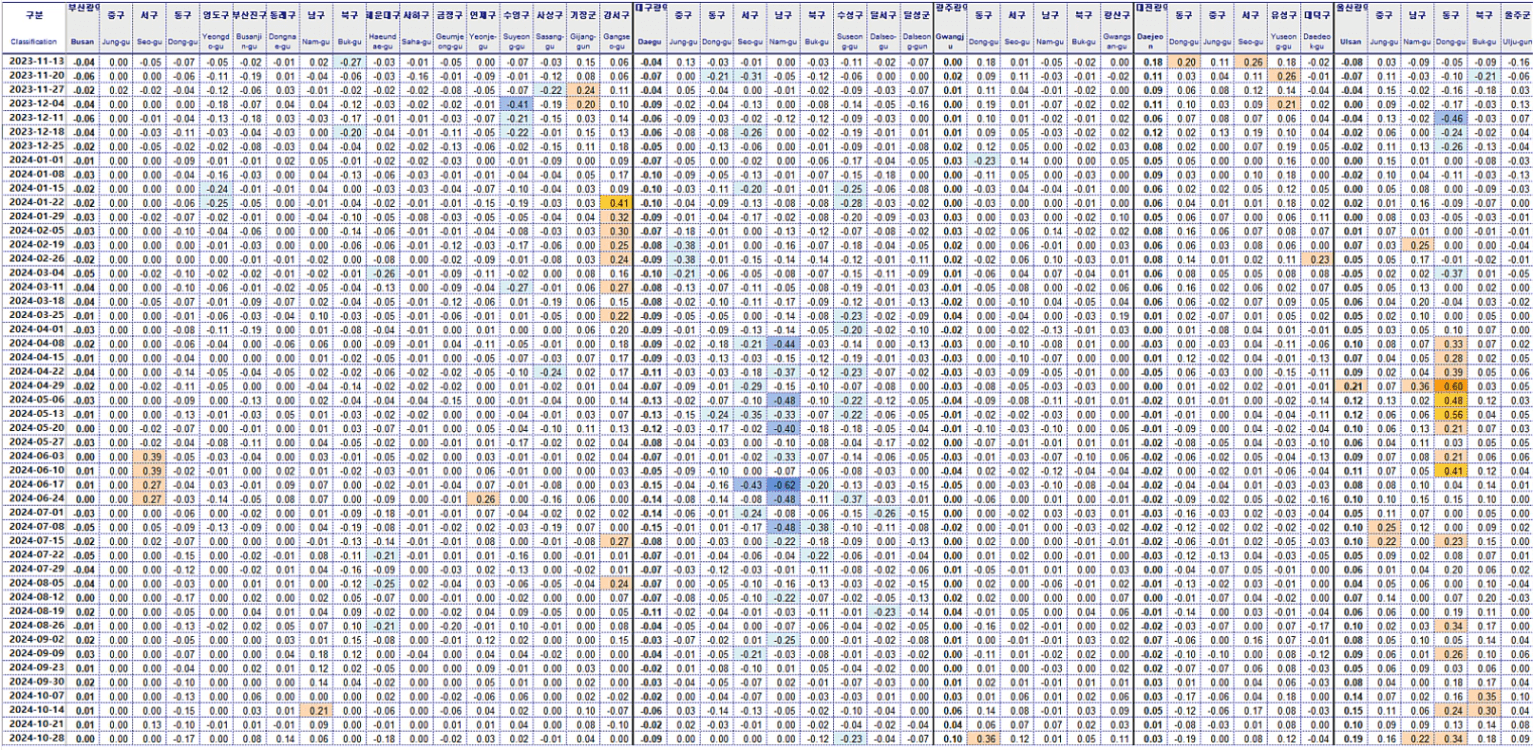Click the Gijang-gun column header
Image resolution: width=1533 pixels, height=750 pixels.
click(x=584, y=42)
